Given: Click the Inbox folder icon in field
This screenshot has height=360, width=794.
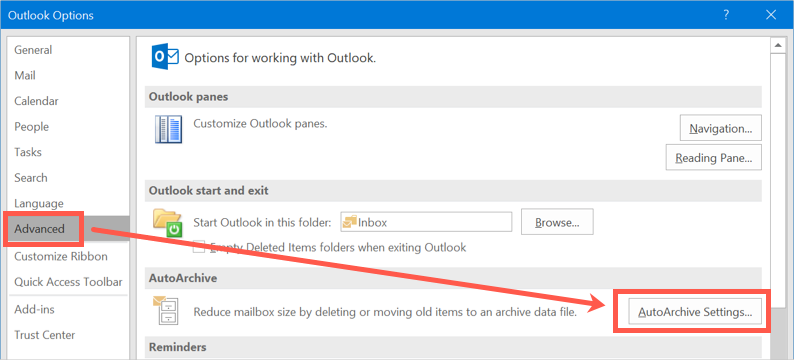Looking at the screenshot, I should pos(350,221).
